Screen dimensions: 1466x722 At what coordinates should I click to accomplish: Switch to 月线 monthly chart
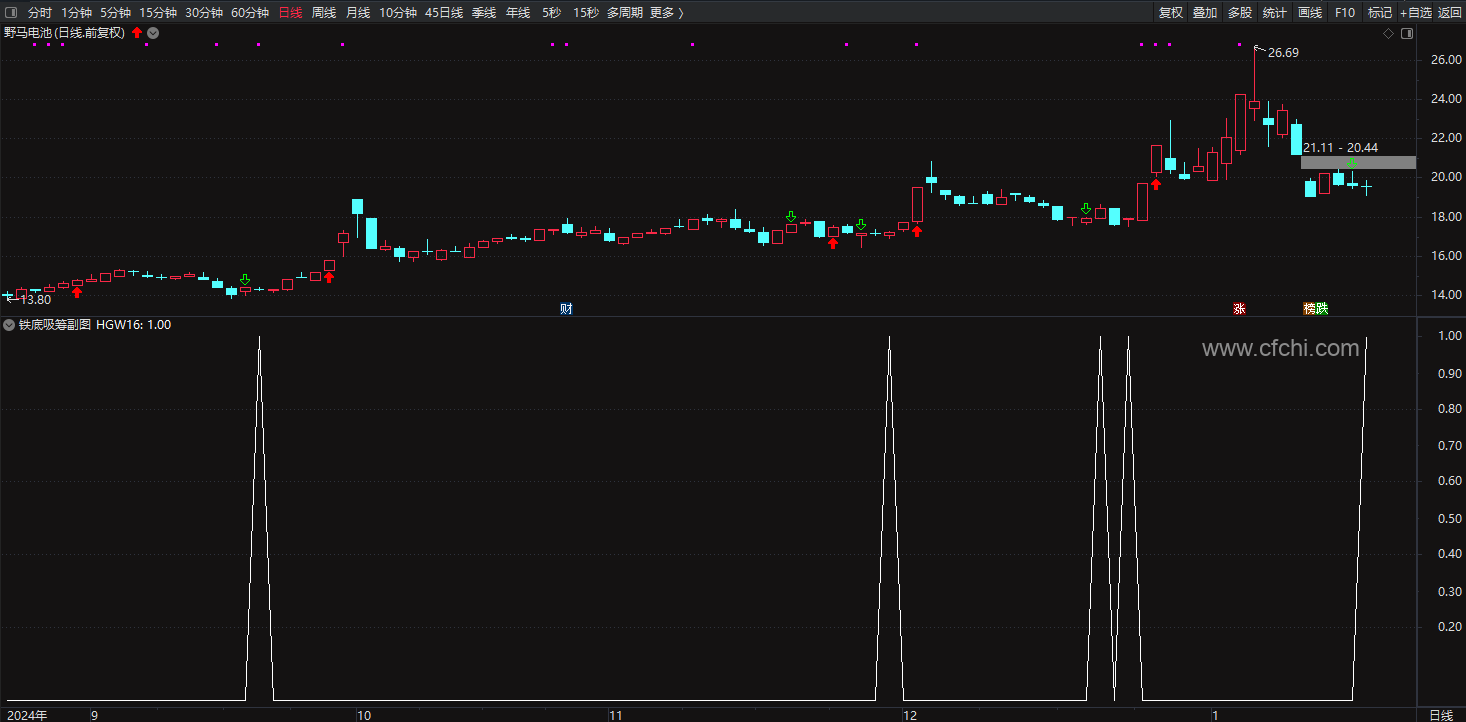[358, 13]
